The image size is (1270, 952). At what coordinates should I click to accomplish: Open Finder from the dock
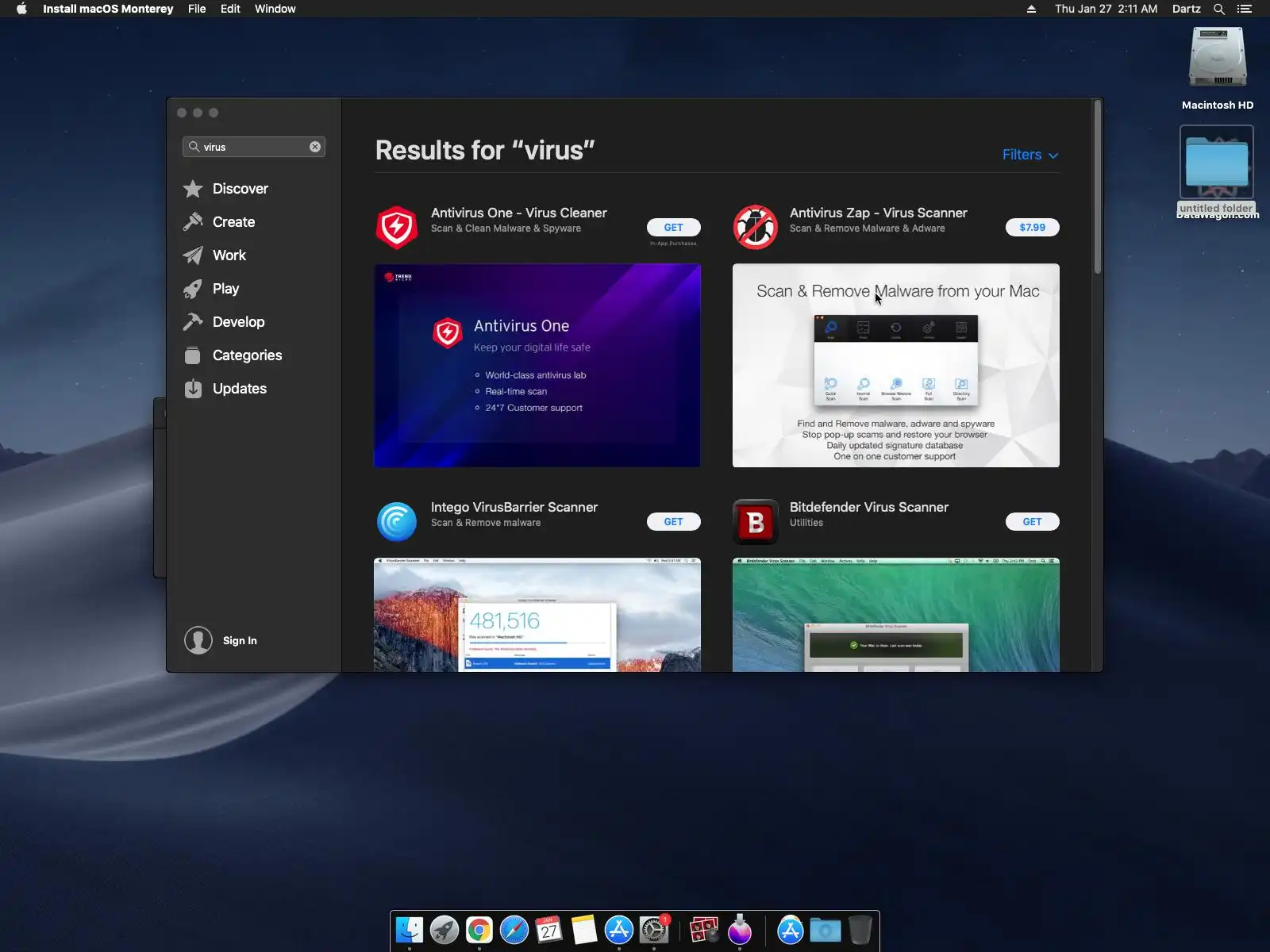410,930
